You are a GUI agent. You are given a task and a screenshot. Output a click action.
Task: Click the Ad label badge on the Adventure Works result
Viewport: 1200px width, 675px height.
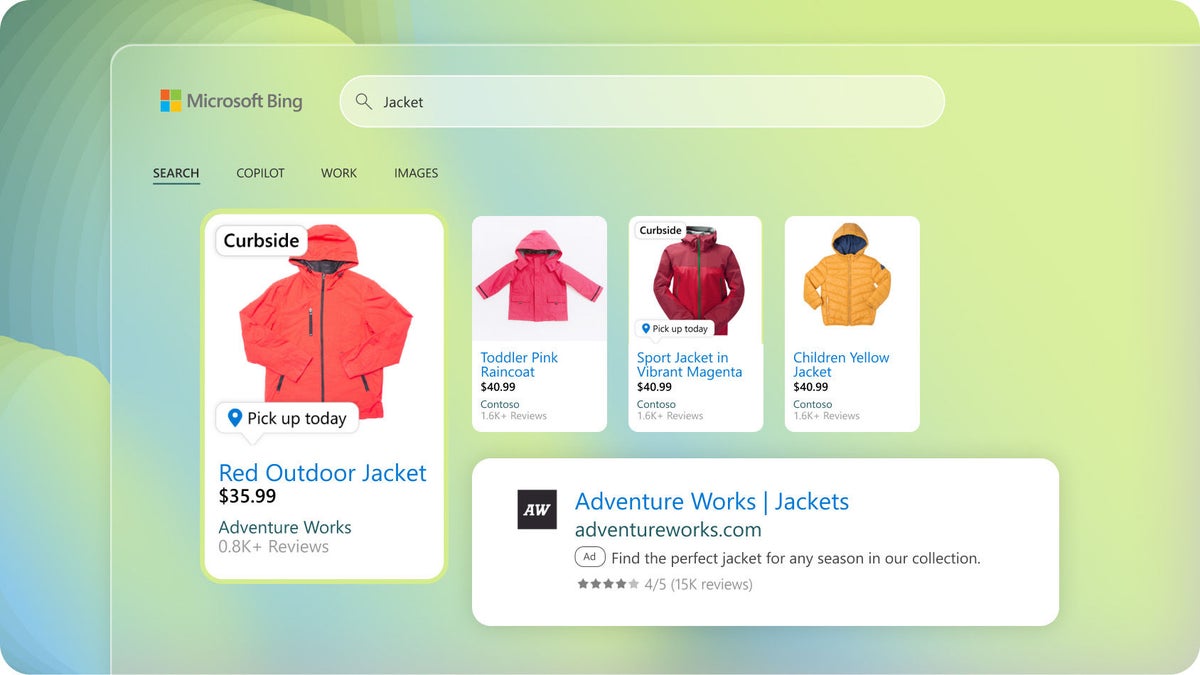coord(590,557)
